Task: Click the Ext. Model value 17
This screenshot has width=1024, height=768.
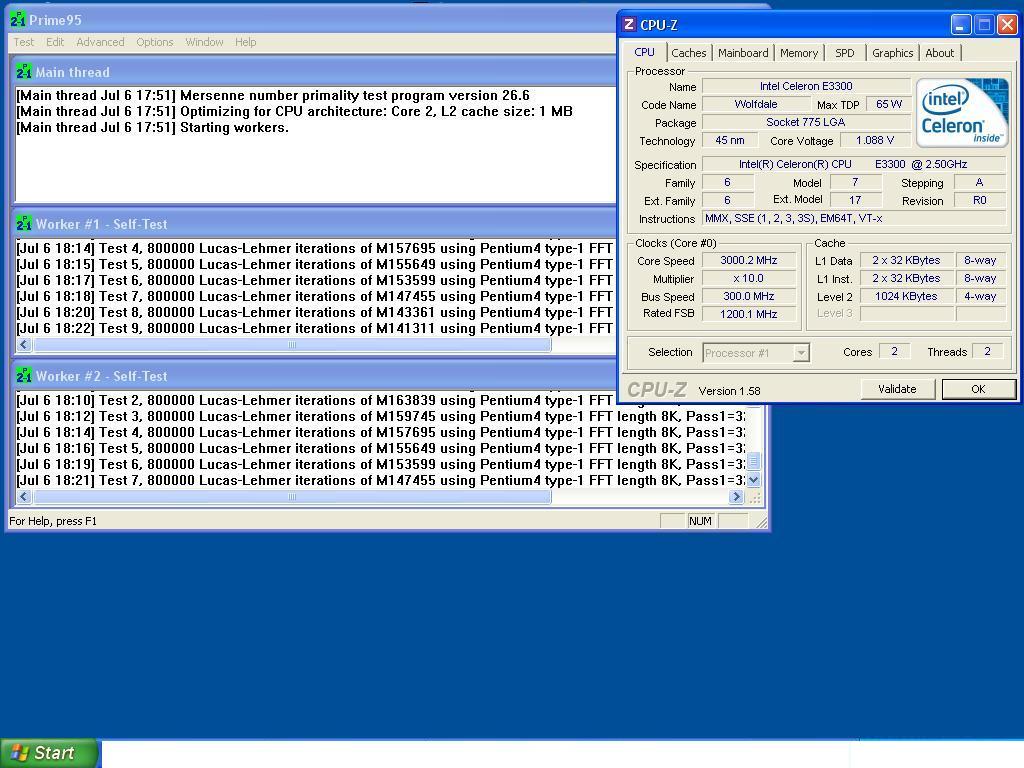Action: point(855,200)
